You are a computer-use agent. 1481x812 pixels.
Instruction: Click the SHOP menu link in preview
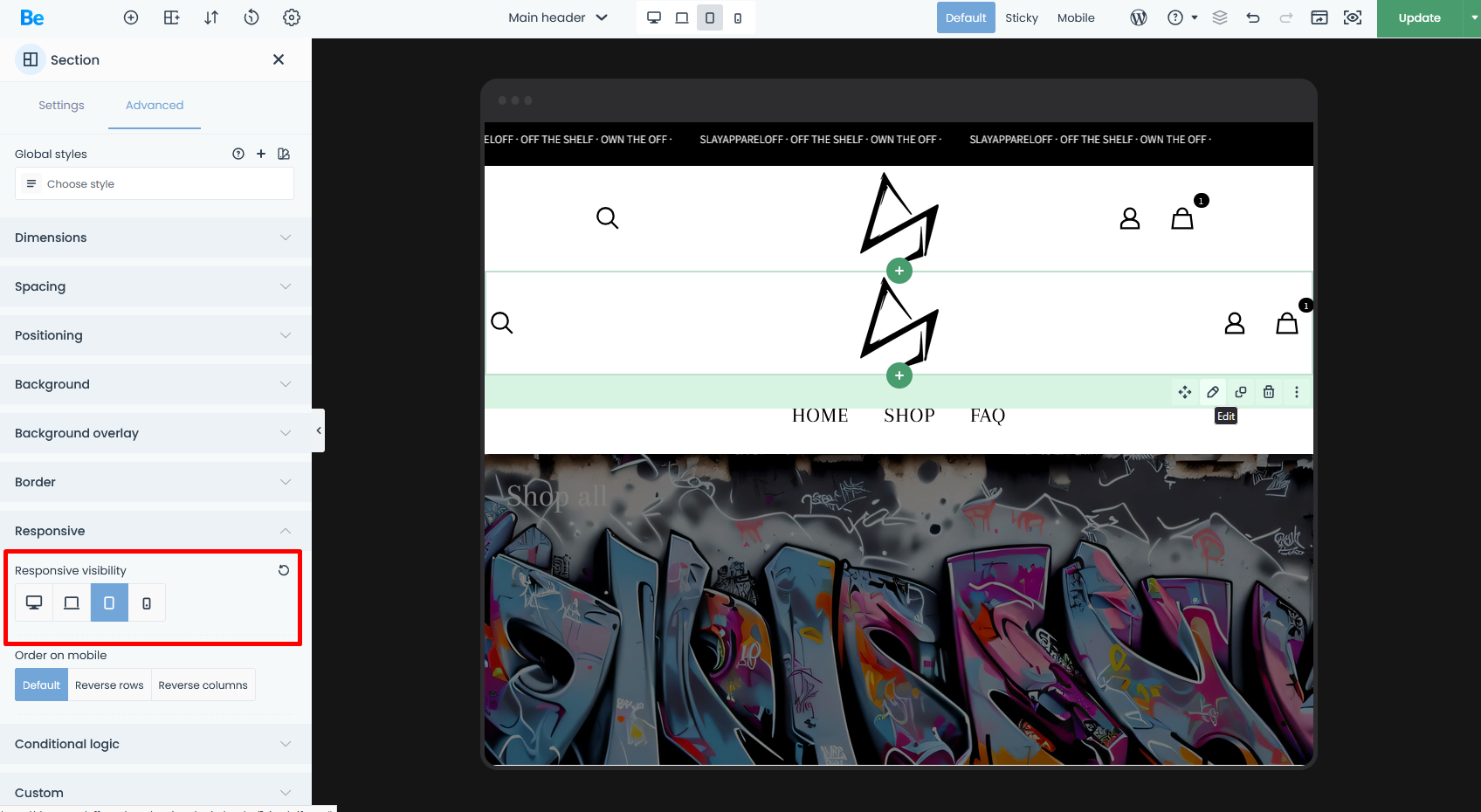click(x=909, y=416)
